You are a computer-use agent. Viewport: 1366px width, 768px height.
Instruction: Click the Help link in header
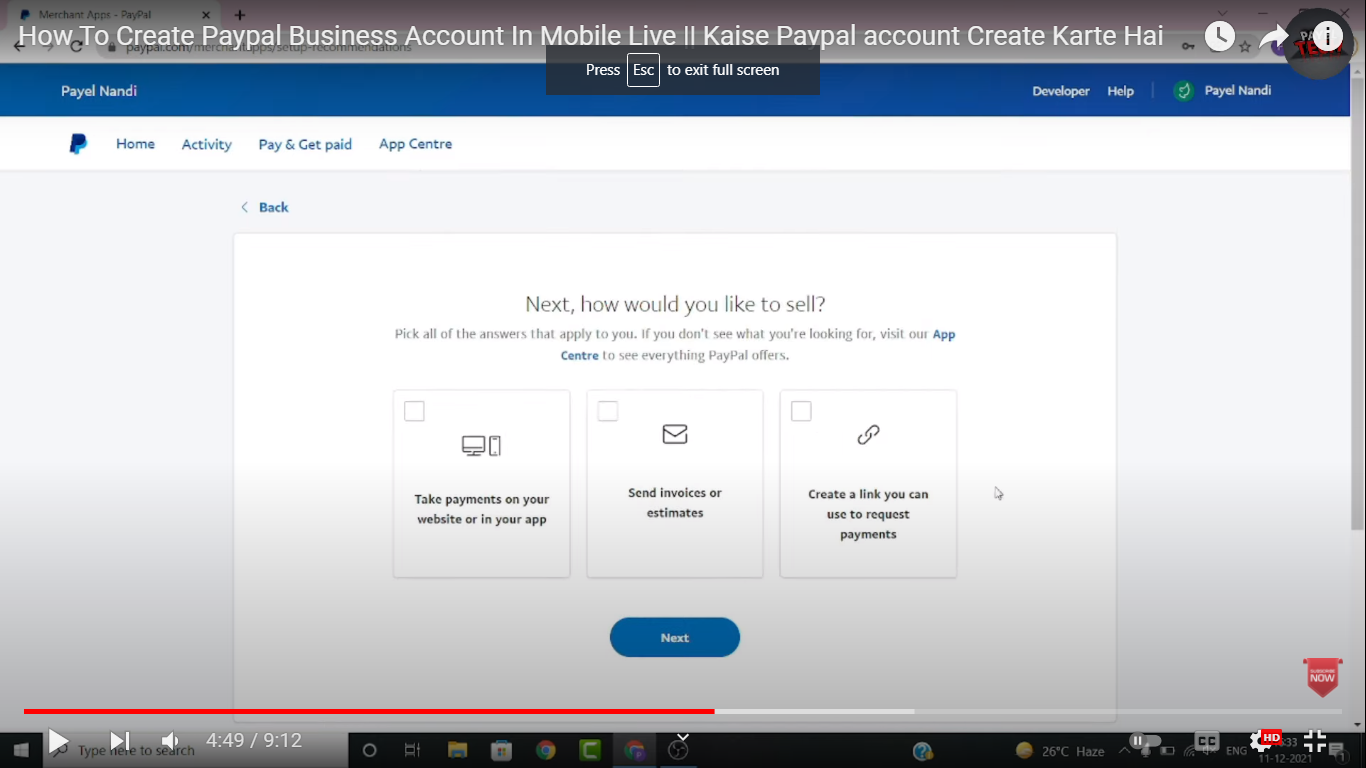point(1120,91)
